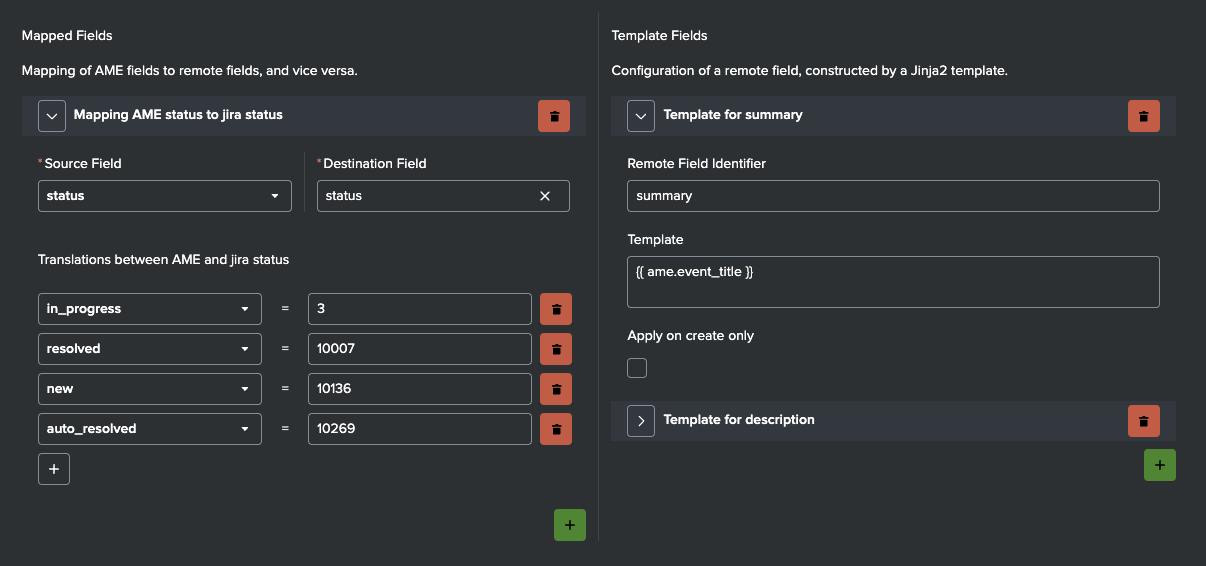Delete the resolved translation row
This screenshot has width=1206, height=566.
pyautogui.click(x=556, y=349)
